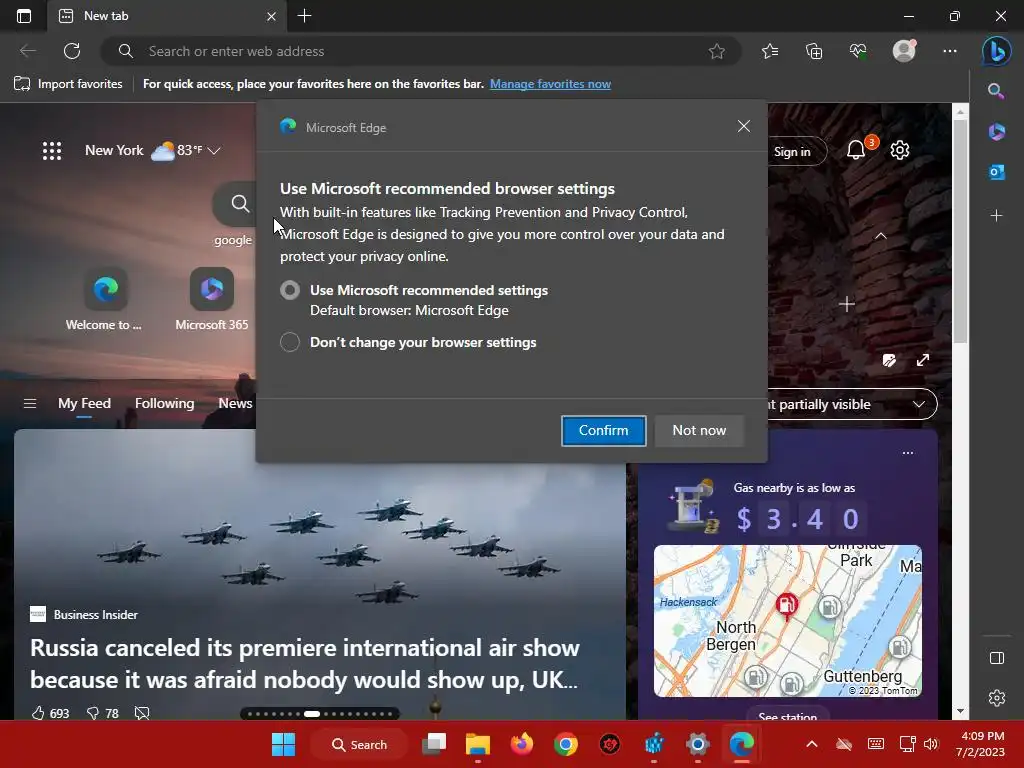Show hidden system tray icons chevron
Viewport: 1024px width, 768px height.
coord(811,744)
